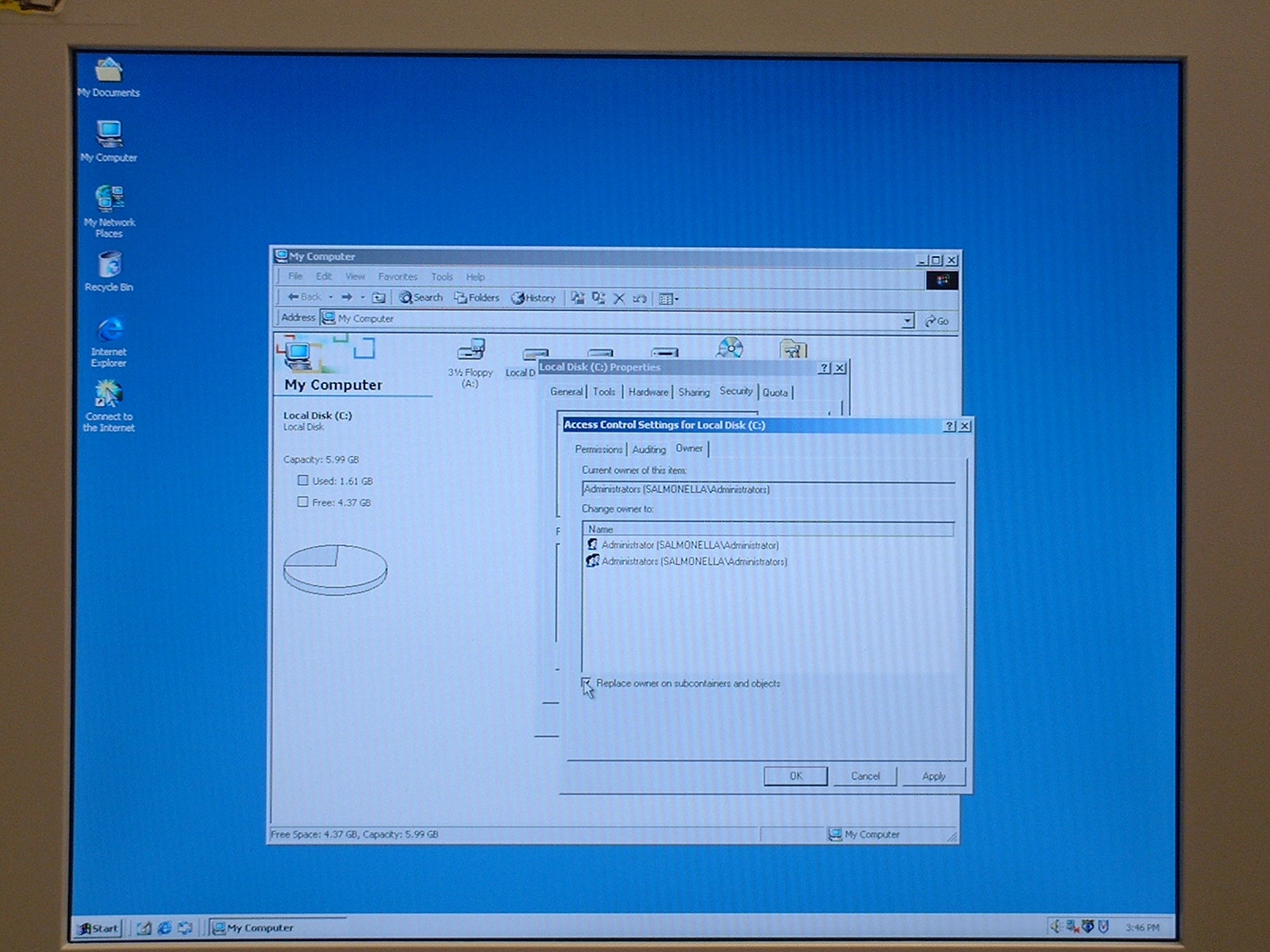Switch to the Permissions tab
The height and width of the screenshot is (952, 1270).
click(598, 449)
